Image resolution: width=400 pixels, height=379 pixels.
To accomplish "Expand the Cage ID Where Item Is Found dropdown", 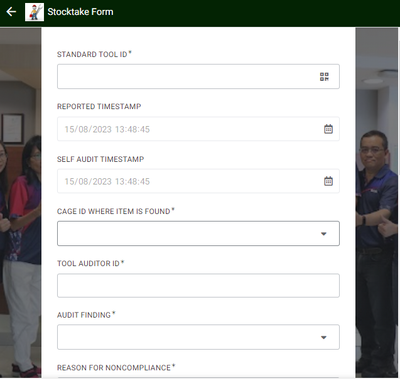I will point(198,233).
